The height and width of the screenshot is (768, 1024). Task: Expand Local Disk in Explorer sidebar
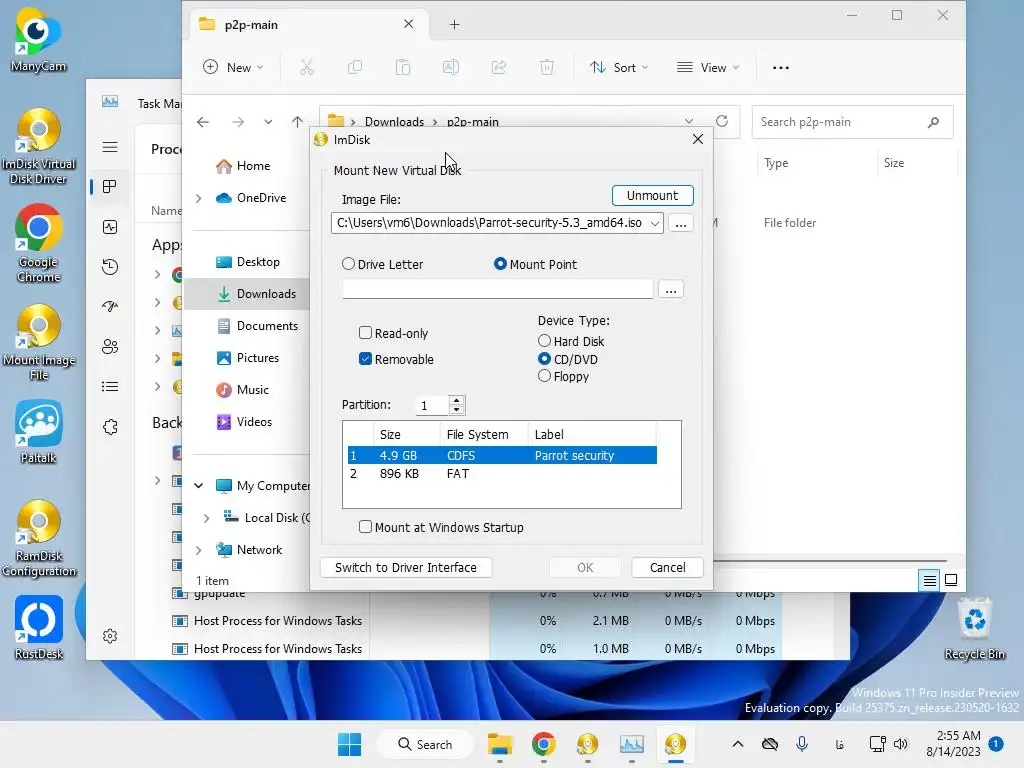click(x=206, y=518)
